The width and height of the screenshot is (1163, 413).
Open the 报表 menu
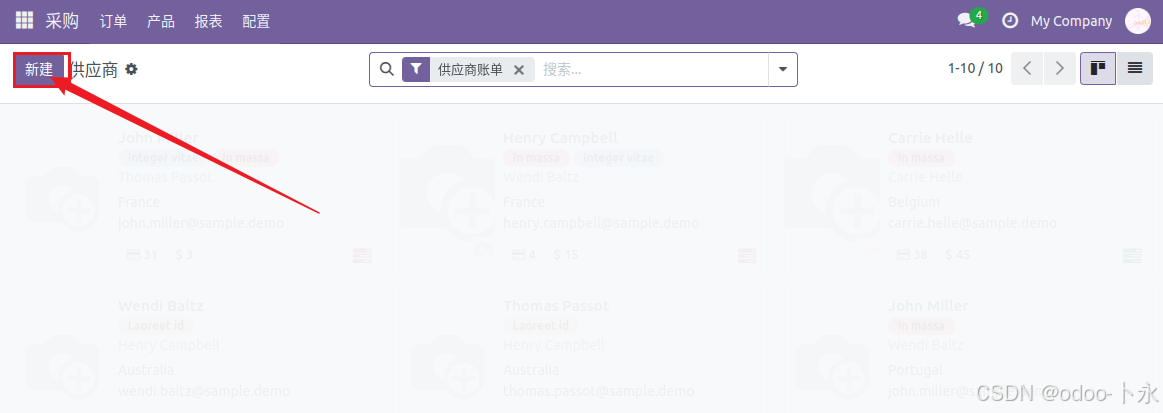coord(208,22)
